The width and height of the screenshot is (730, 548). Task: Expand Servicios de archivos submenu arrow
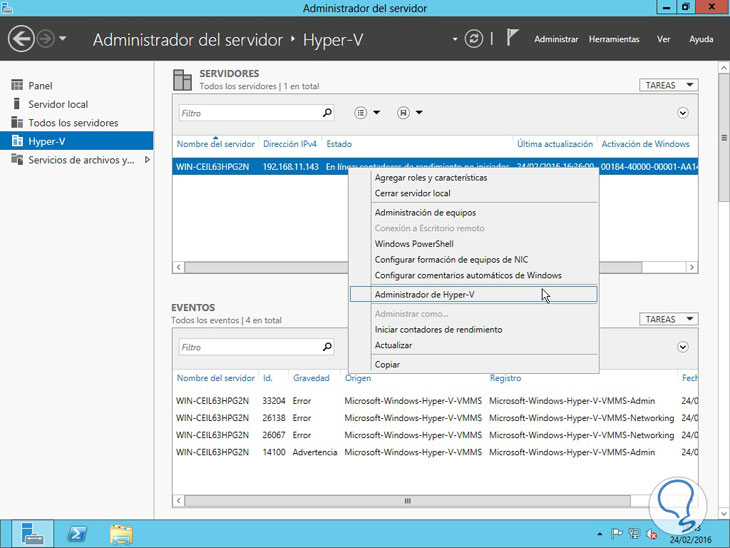147,160
